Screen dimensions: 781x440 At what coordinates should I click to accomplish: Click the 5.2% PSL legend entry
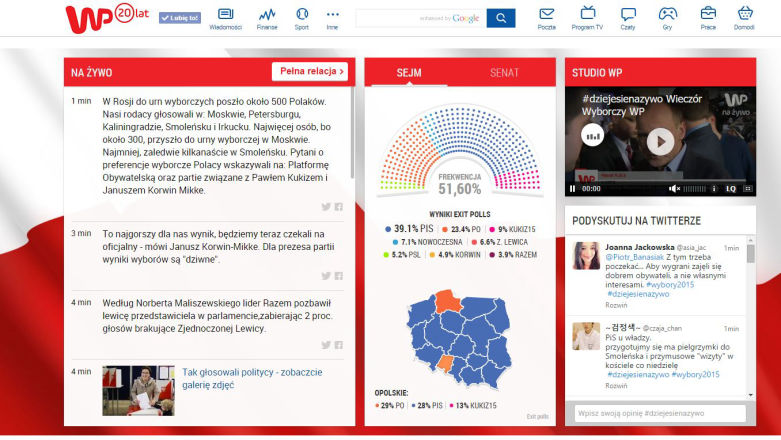[x=401, y=255]
